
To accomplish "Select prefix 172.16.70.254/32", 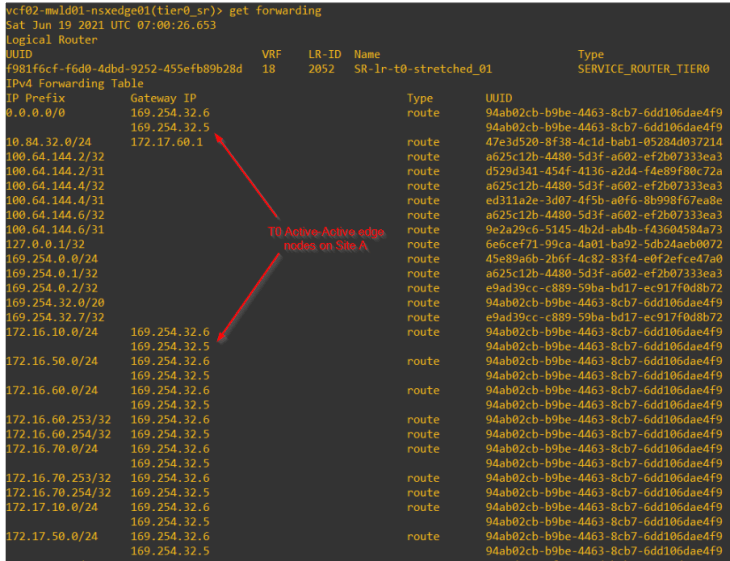I will [x=58, y=493].
